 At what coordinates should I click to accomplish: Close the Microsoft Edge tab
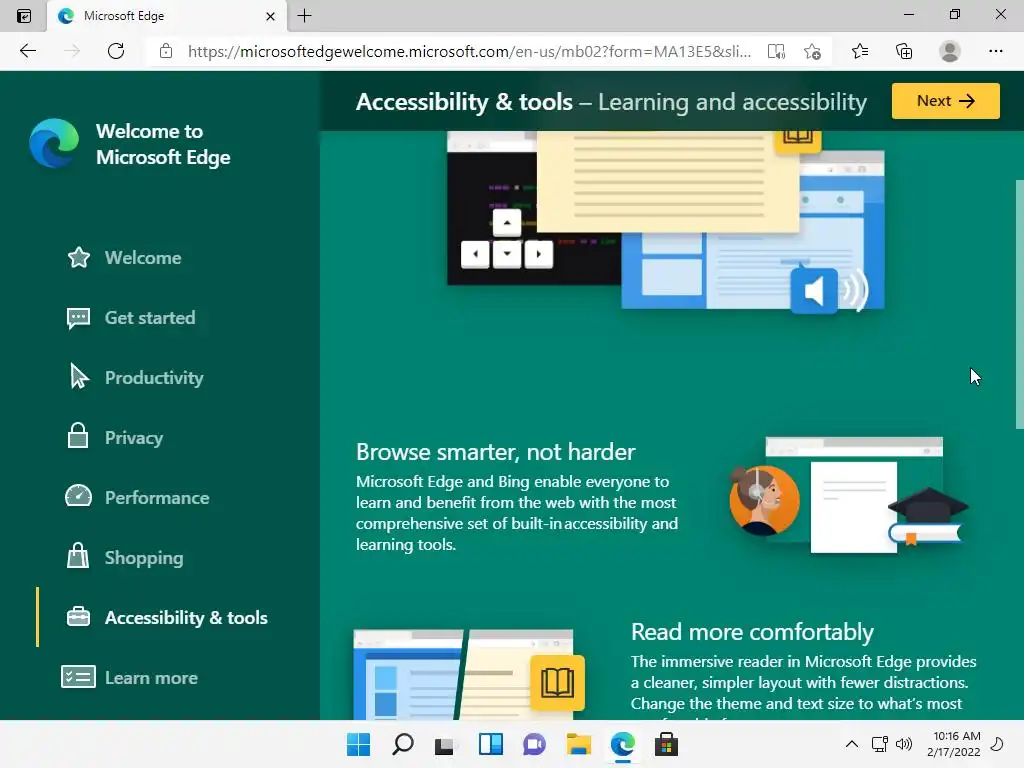[x=270, y=16]
